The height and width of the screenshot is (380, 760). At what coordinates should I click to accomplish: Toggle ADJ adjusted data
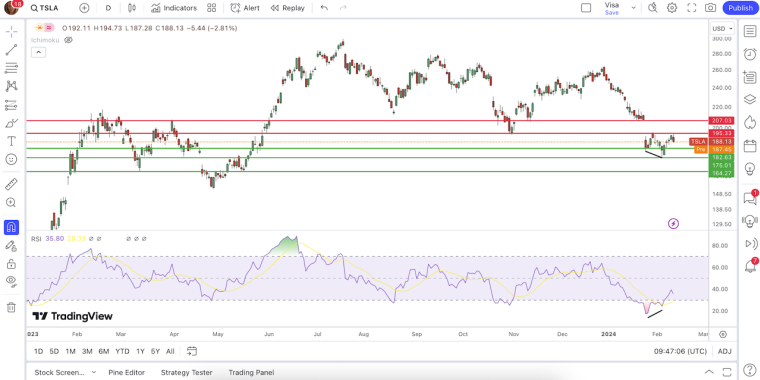(x=725, y=351)
